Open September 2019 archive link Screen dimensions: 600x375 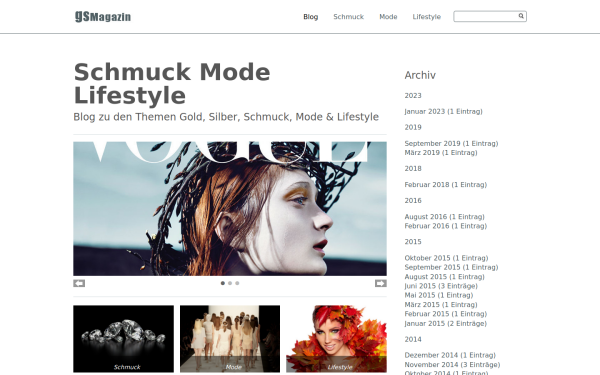(451, 143)
